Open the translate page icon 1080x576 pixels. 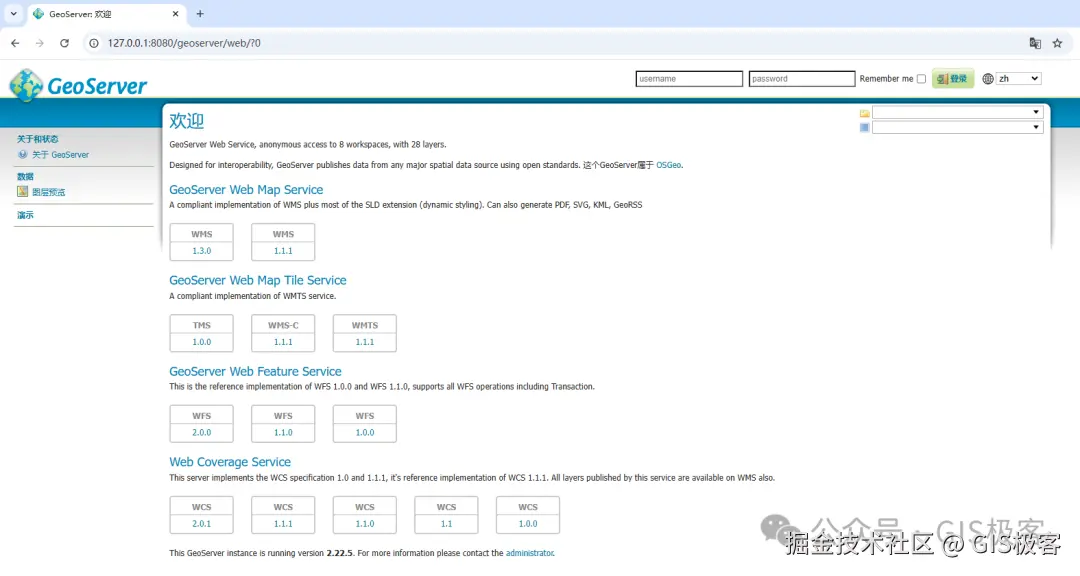[1035, 43]
